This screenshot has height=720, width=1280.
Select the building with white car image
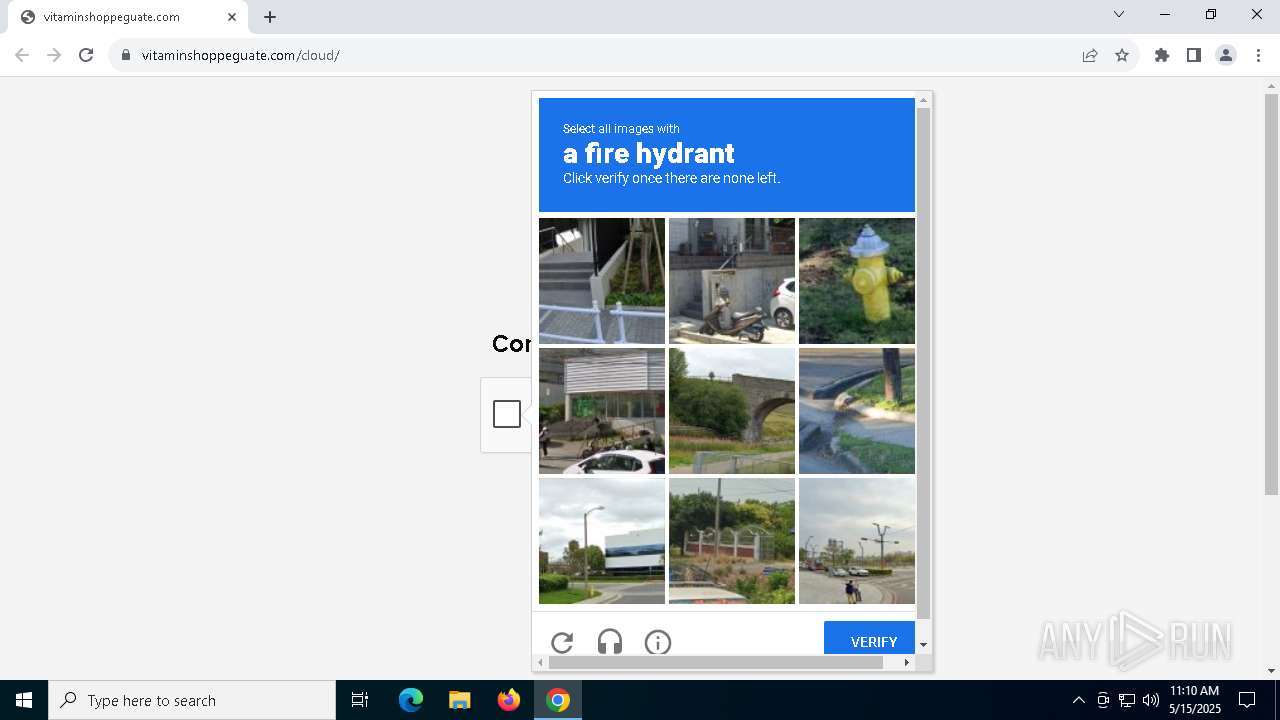602,411
